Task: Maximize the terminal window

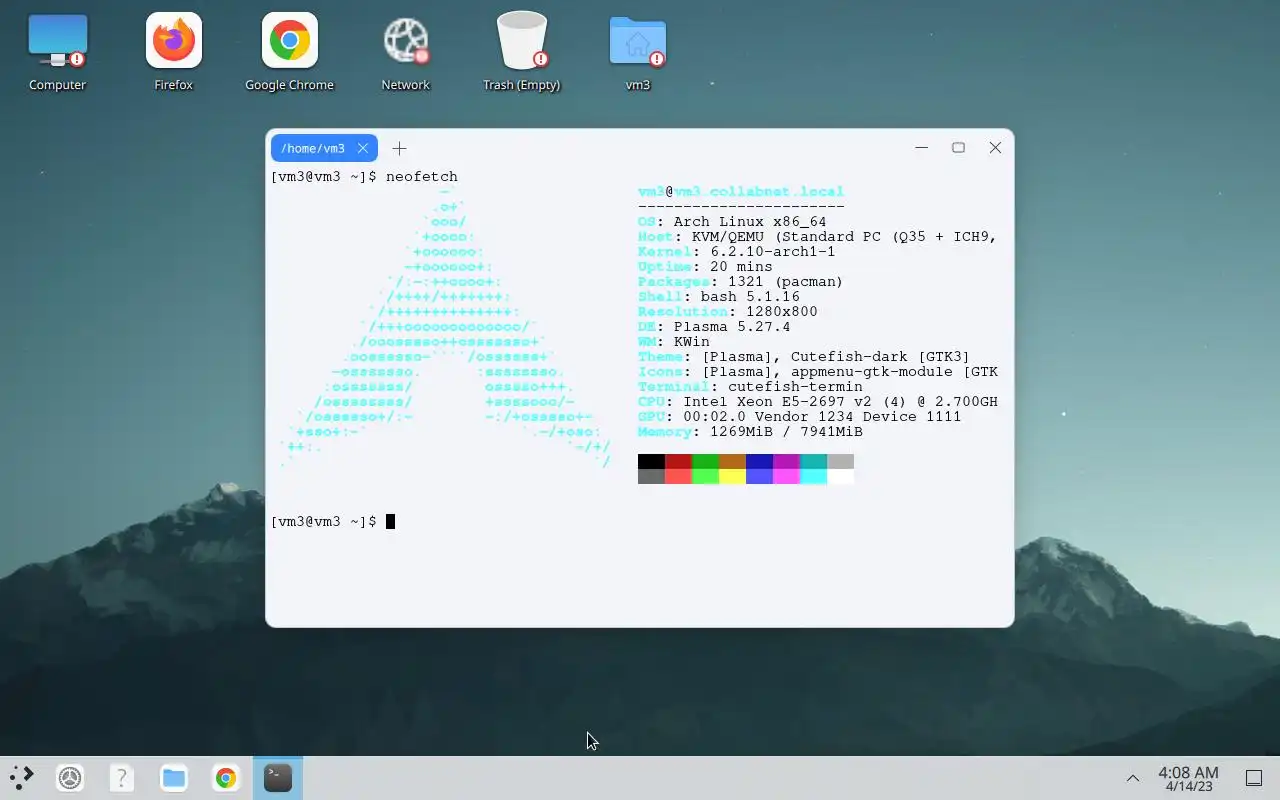Action: (x=958, y=147)
